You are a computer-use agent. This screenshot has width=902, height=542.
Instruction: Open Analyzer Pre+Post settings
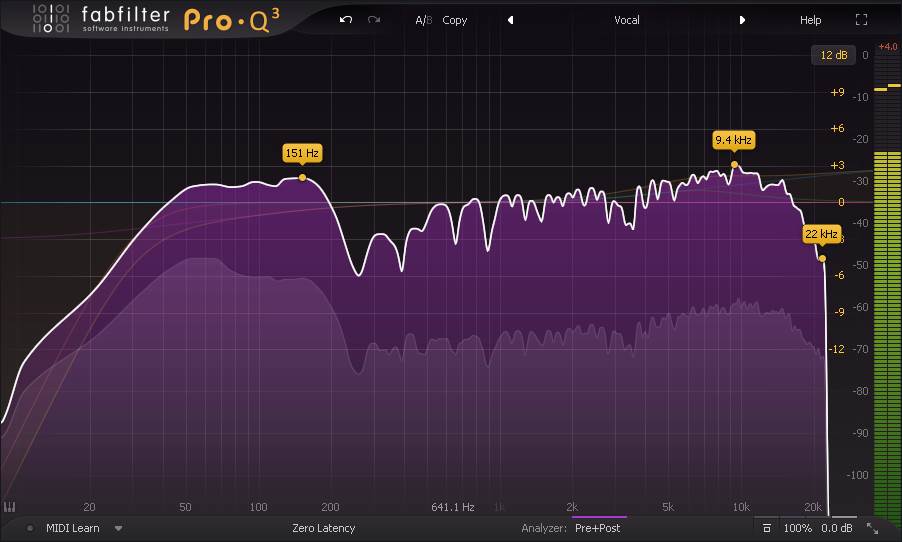[597, 528]
